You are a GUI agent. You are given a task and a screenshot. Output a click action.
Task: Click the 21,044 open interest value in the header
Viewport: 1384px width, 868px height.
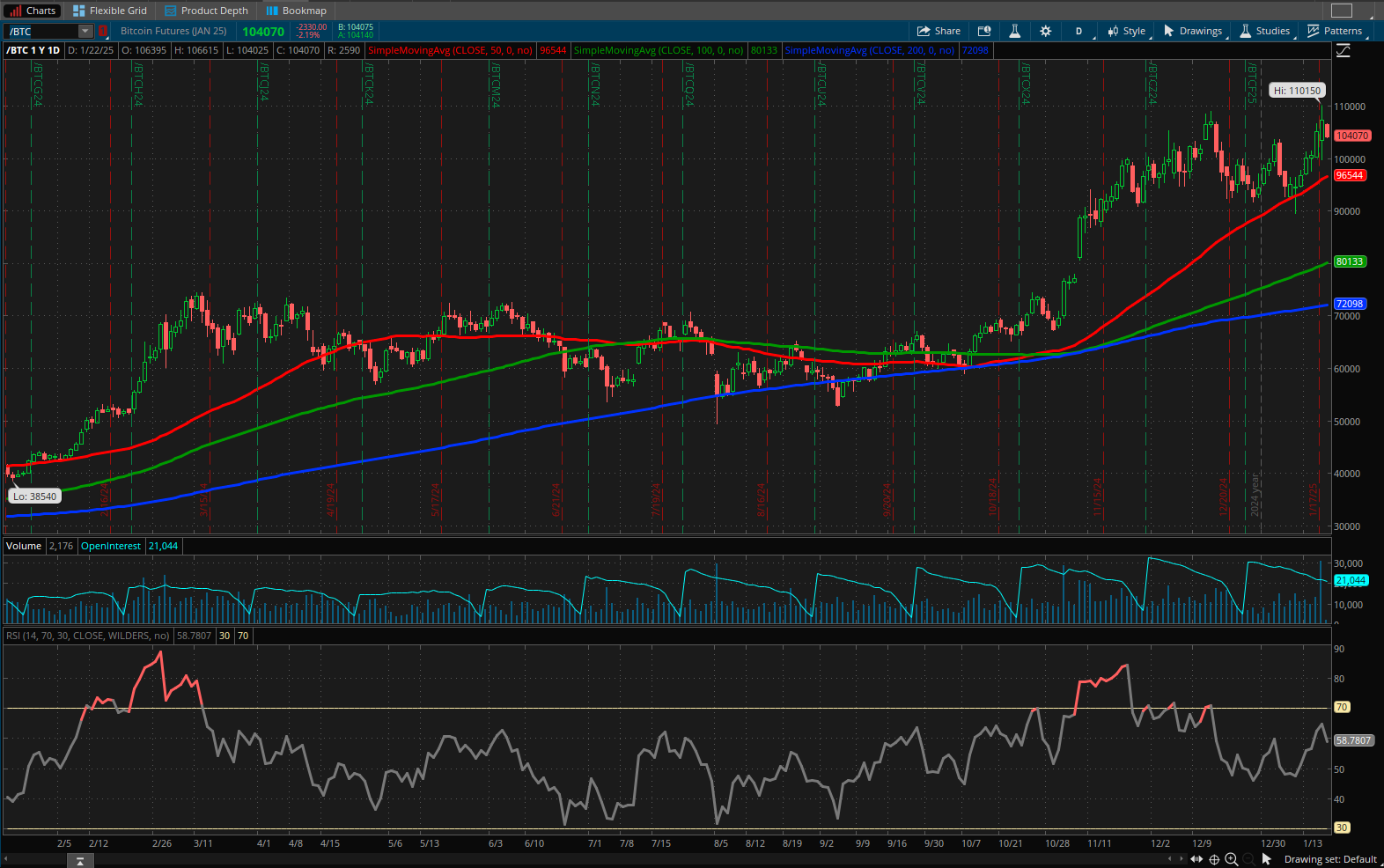click(163, 546)
